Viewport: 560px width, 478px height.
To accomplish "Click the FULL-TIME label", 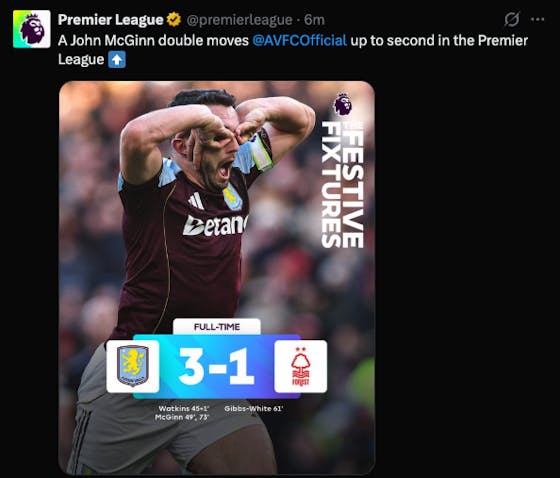I will tap(217, 327).
